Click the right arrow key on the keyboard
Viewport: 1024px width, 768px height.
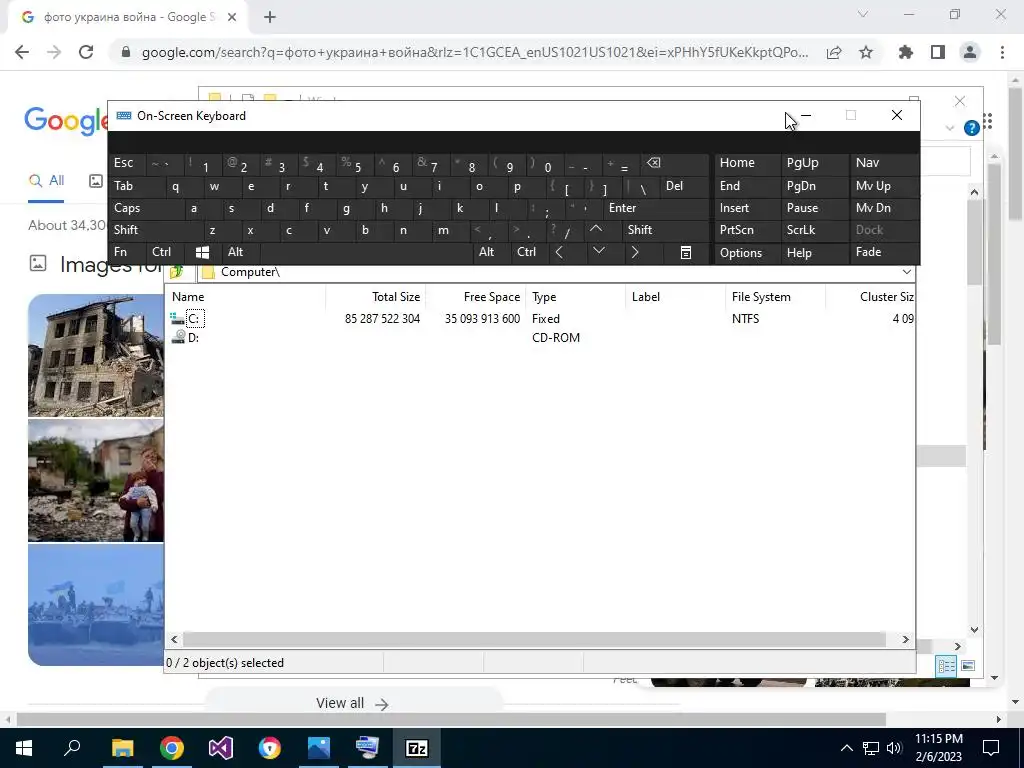tap(635, 253)
